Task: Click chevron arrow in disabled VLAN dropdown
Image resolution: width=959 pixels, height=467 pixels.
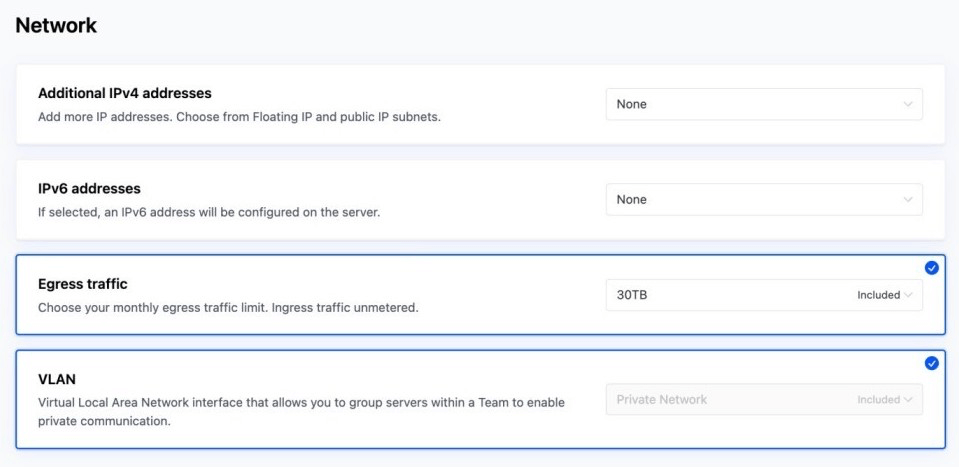Action: click(908, 400)
